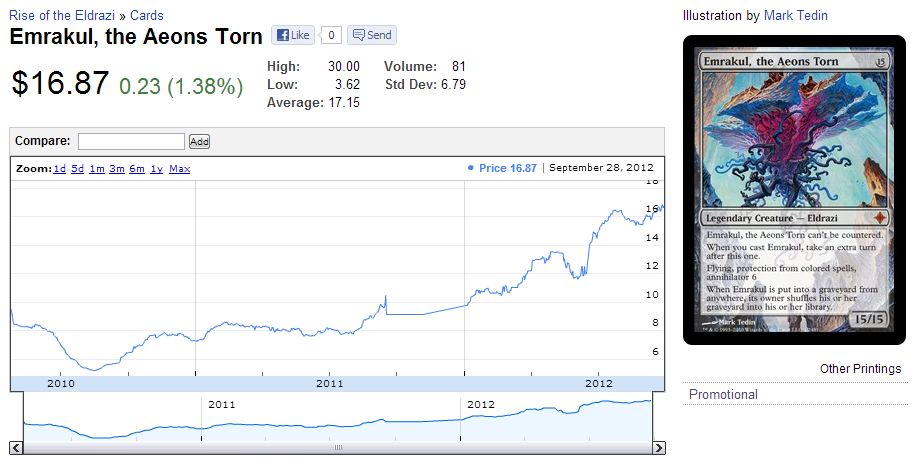Click the Facebook Send button
920x470 pixels.
(371, 35)
